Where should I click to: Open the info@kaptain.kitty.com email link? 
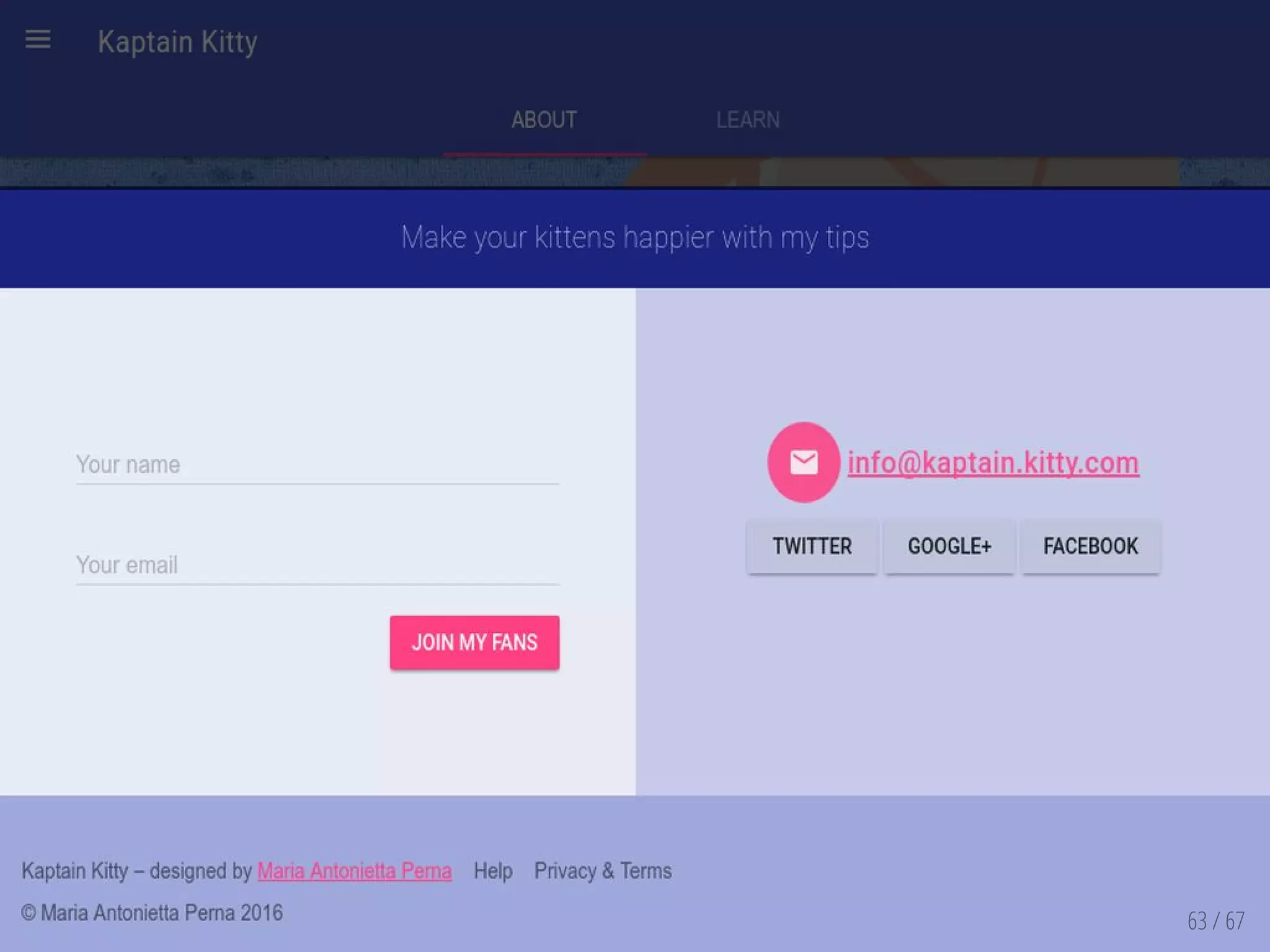(993, 463)
